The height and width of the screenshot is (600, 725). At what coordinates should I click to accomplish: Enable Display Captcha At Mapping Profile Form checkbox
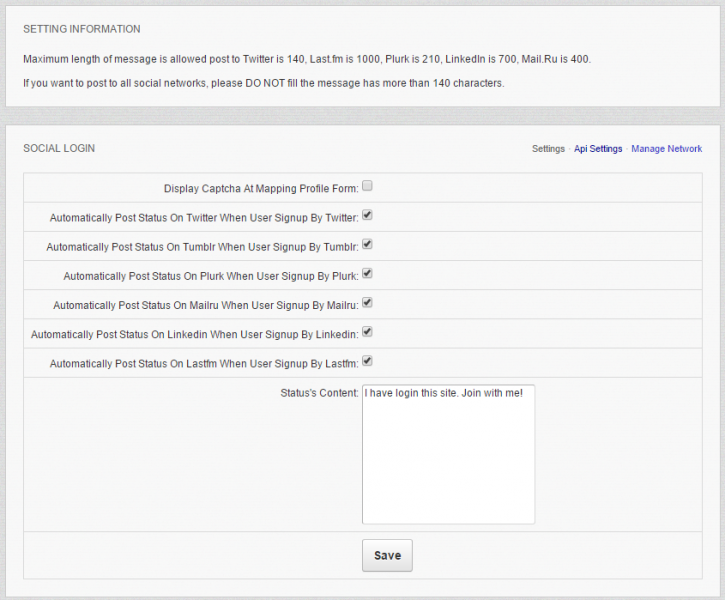tap(367, 186)
